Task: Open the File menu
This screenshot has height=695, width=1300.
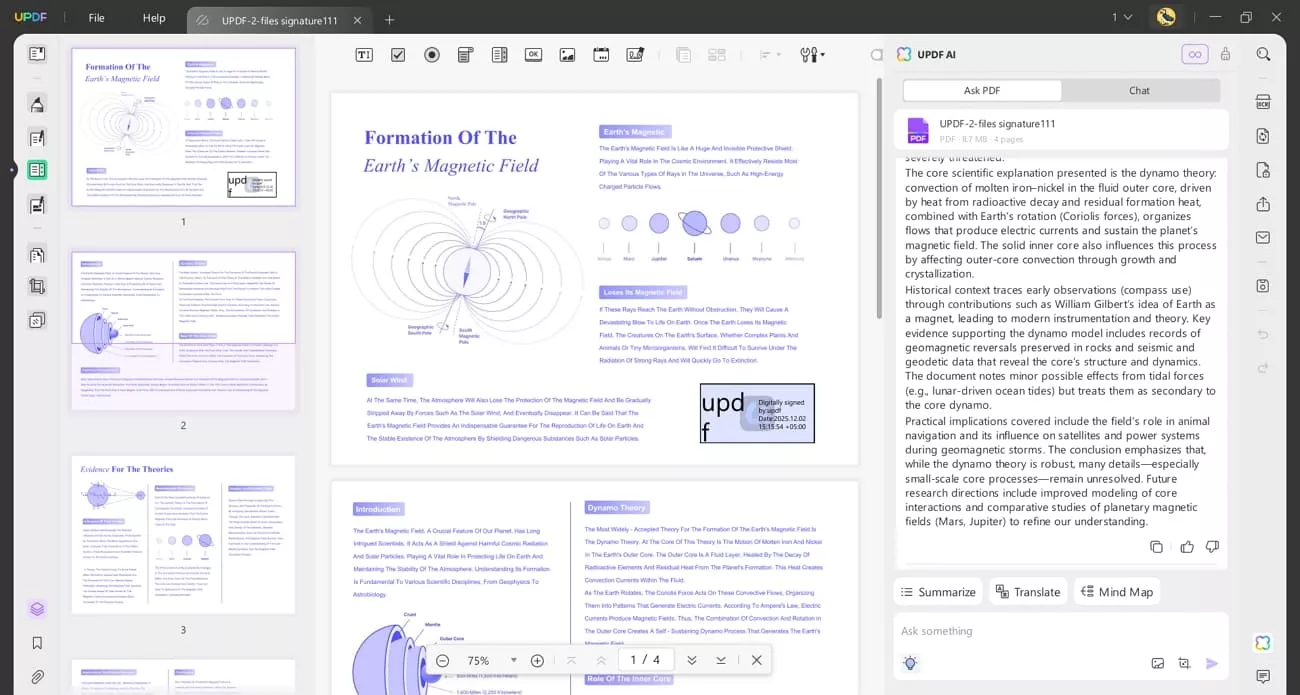Action: 96,18
